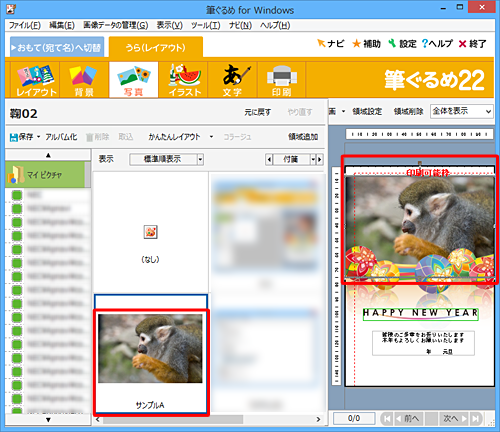Screen dimensions: 500x432
Task: Open ヘルプ question mark help
Action: point(437,43)
